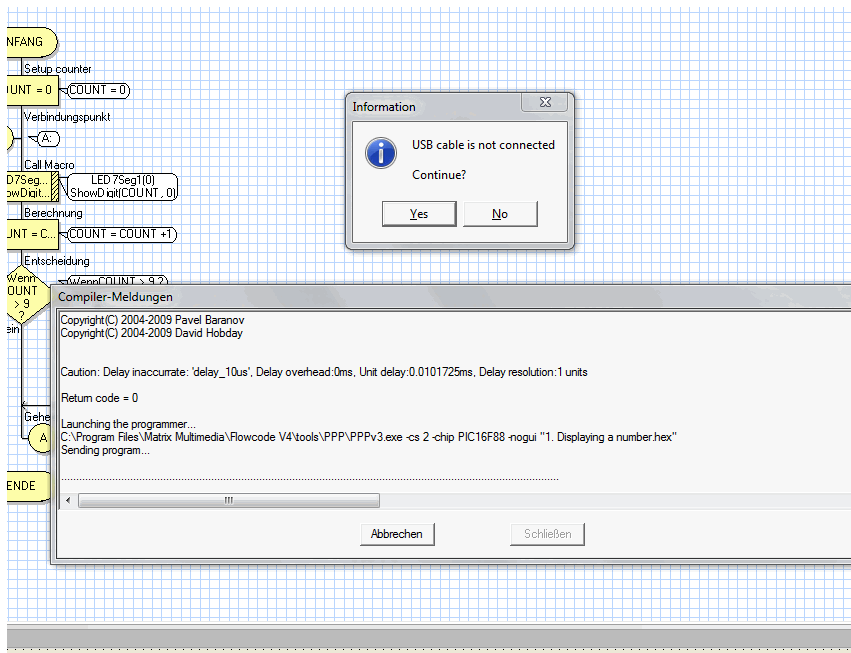Click the horizontal scrollbar thumb in compiler messages
Image resolution: width=851 pixels, height=653 pixels.
(x=228, y=500)
